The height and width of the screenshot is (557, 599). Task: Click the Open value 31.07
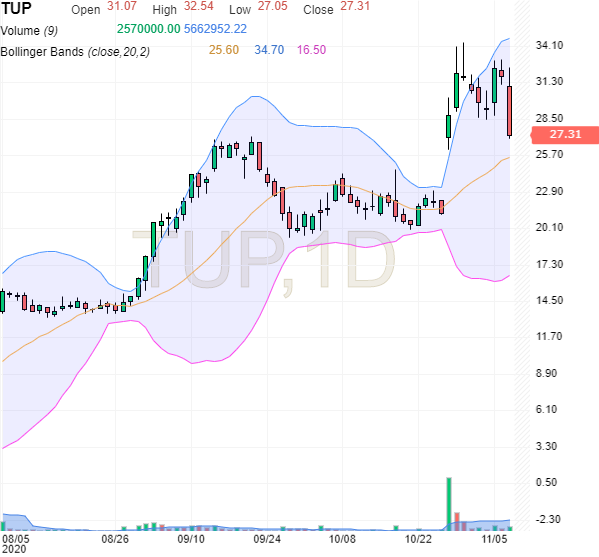coord(121,6)
